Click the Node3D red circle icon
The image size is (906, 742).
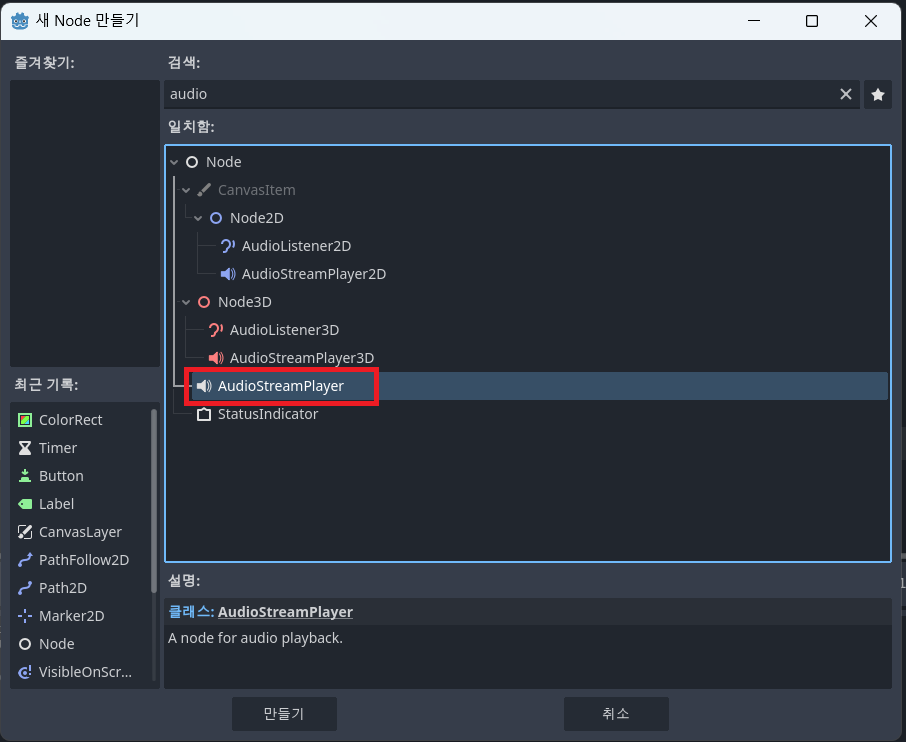click(203, 302)
